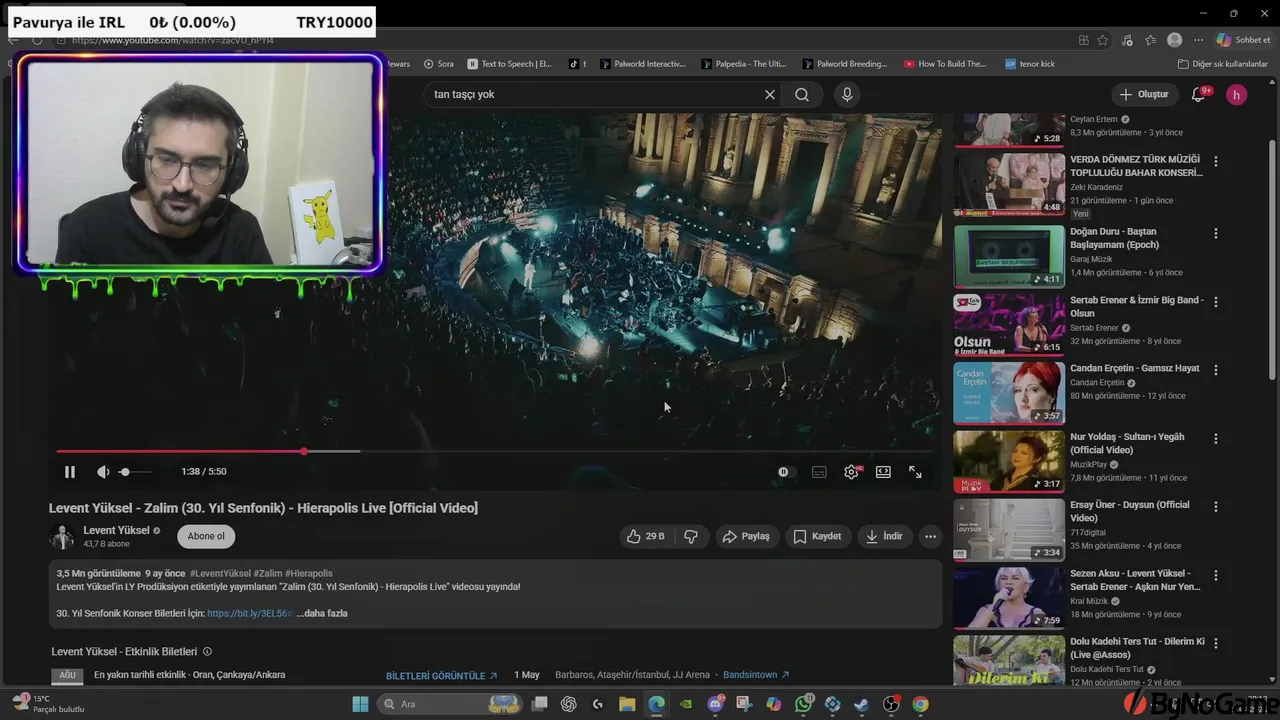Open Palworld Interactive bookmark
The width and height of the screenshot is (1280, 720).
point(643,64)
